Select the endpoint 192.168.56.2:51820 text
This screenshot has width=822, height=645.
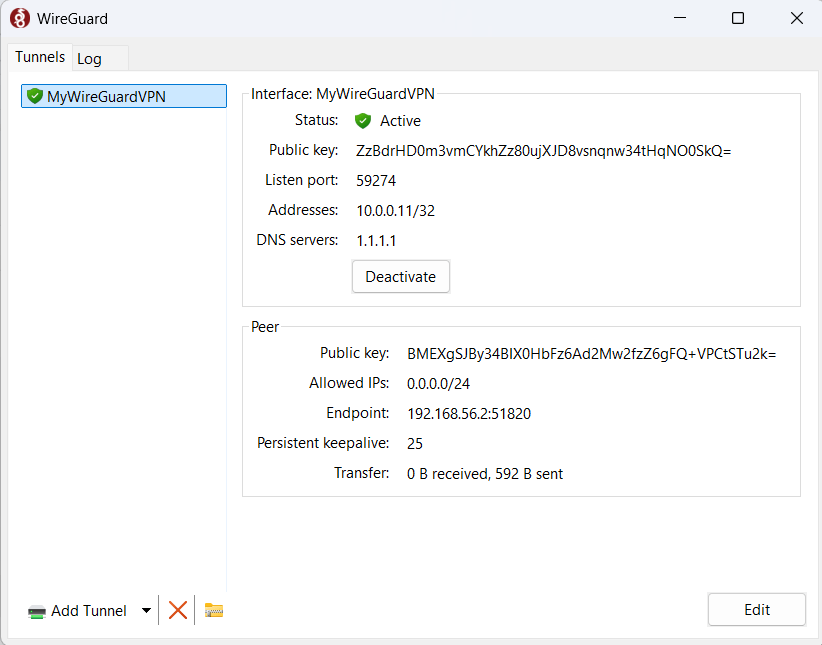[468, 414]
